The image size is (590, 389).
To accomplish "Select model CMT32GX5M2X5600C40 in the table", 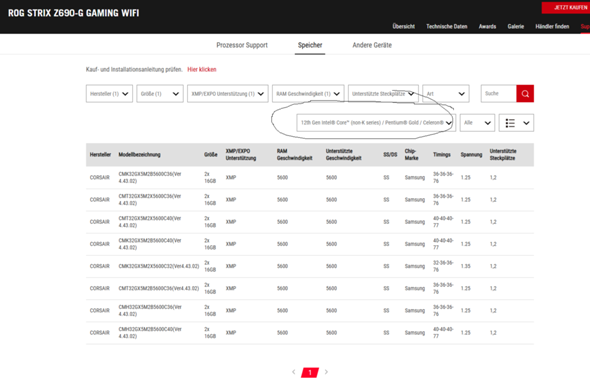I will coord(150,222).
